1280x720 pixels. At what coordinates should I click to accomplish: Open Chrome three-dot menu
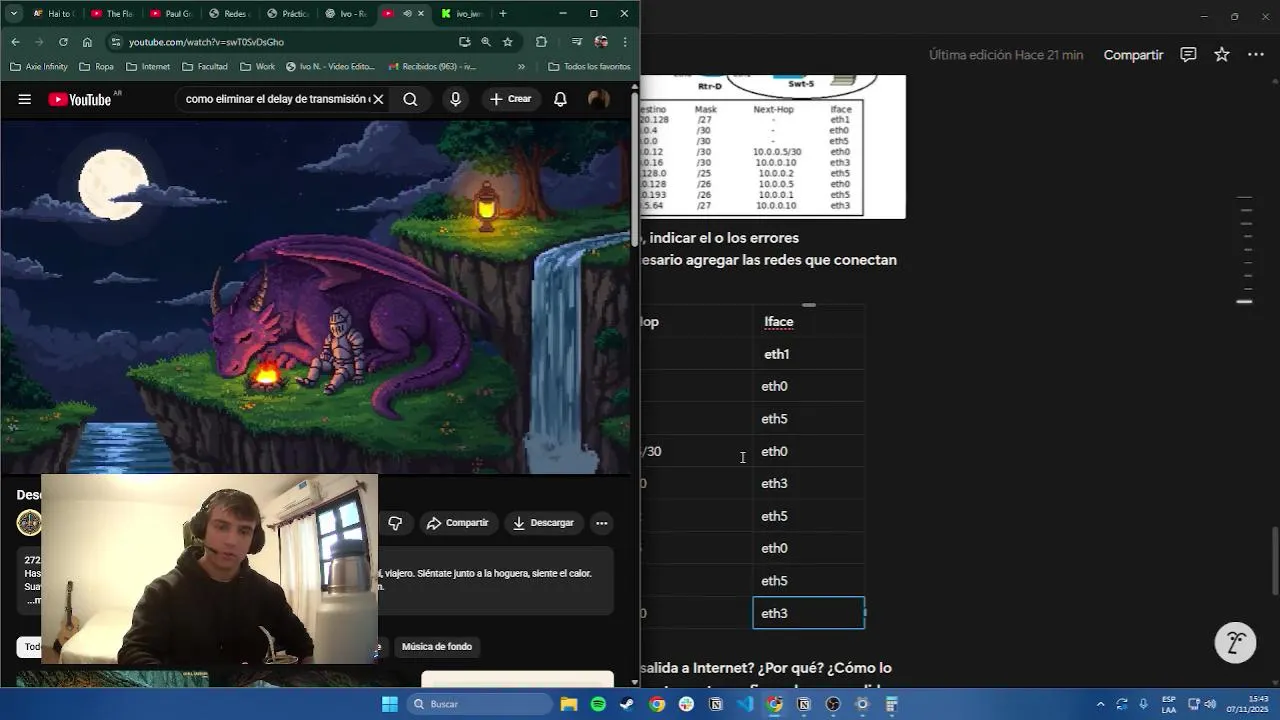click(625, 42)
